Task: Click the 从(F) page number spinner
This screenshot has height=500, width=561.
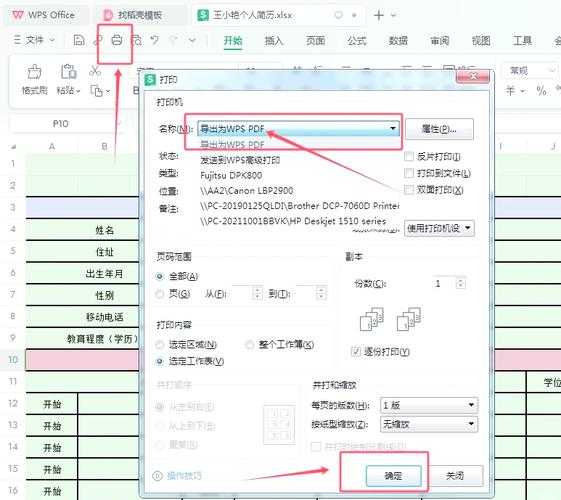Action: [257, 294]
